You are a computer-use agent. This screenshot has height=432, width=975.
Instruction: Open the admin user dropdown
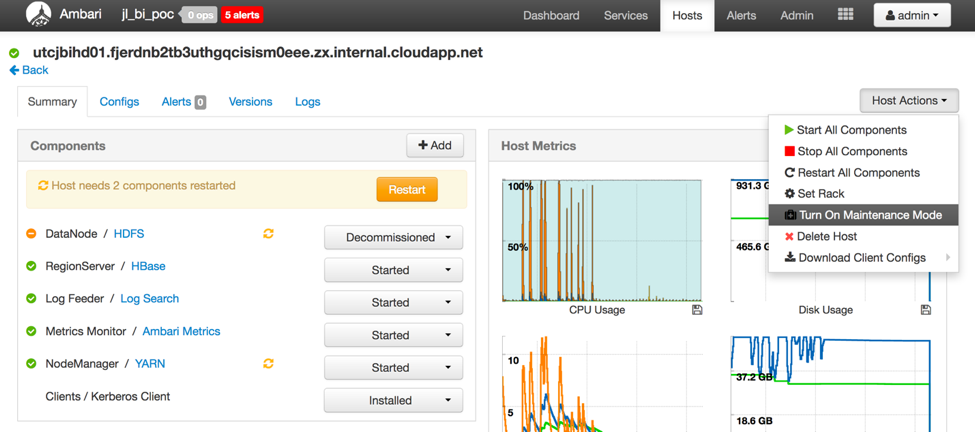click(912, 15)
